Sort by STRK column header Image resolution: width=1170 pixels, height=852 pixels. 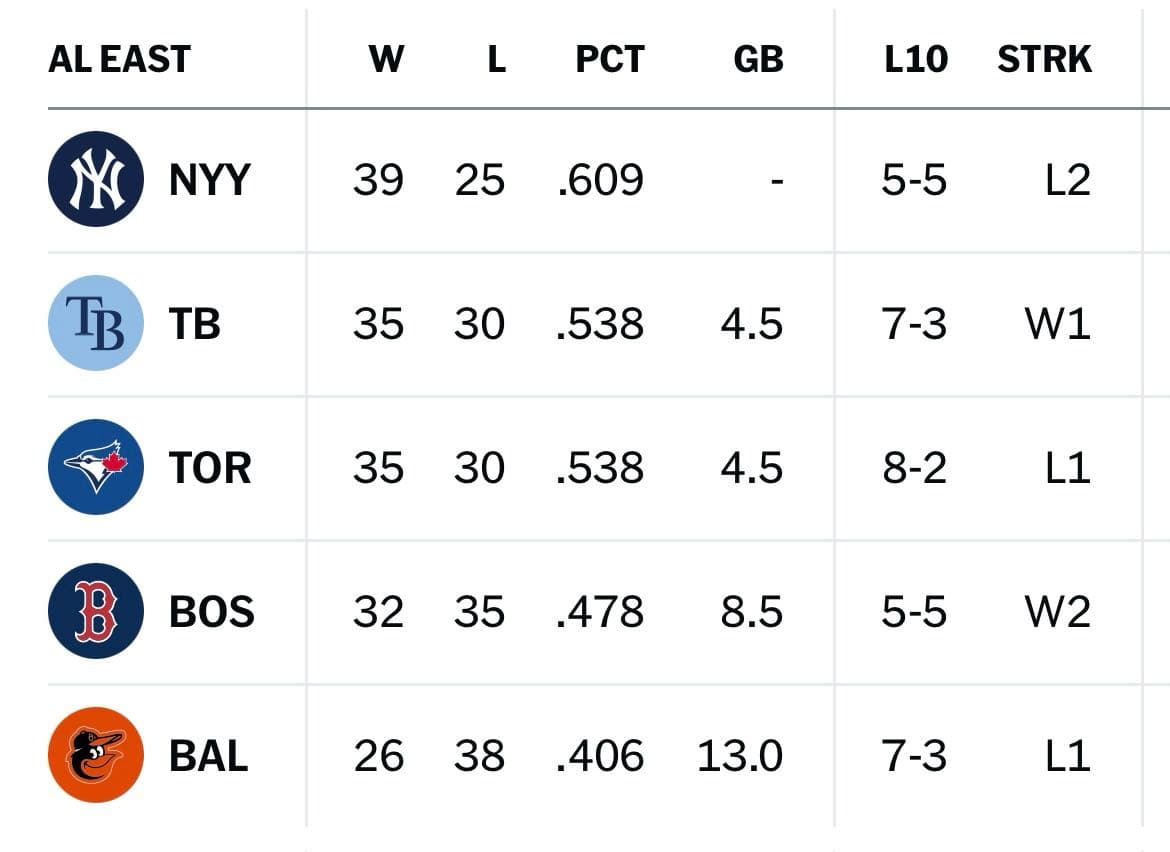1044,60
